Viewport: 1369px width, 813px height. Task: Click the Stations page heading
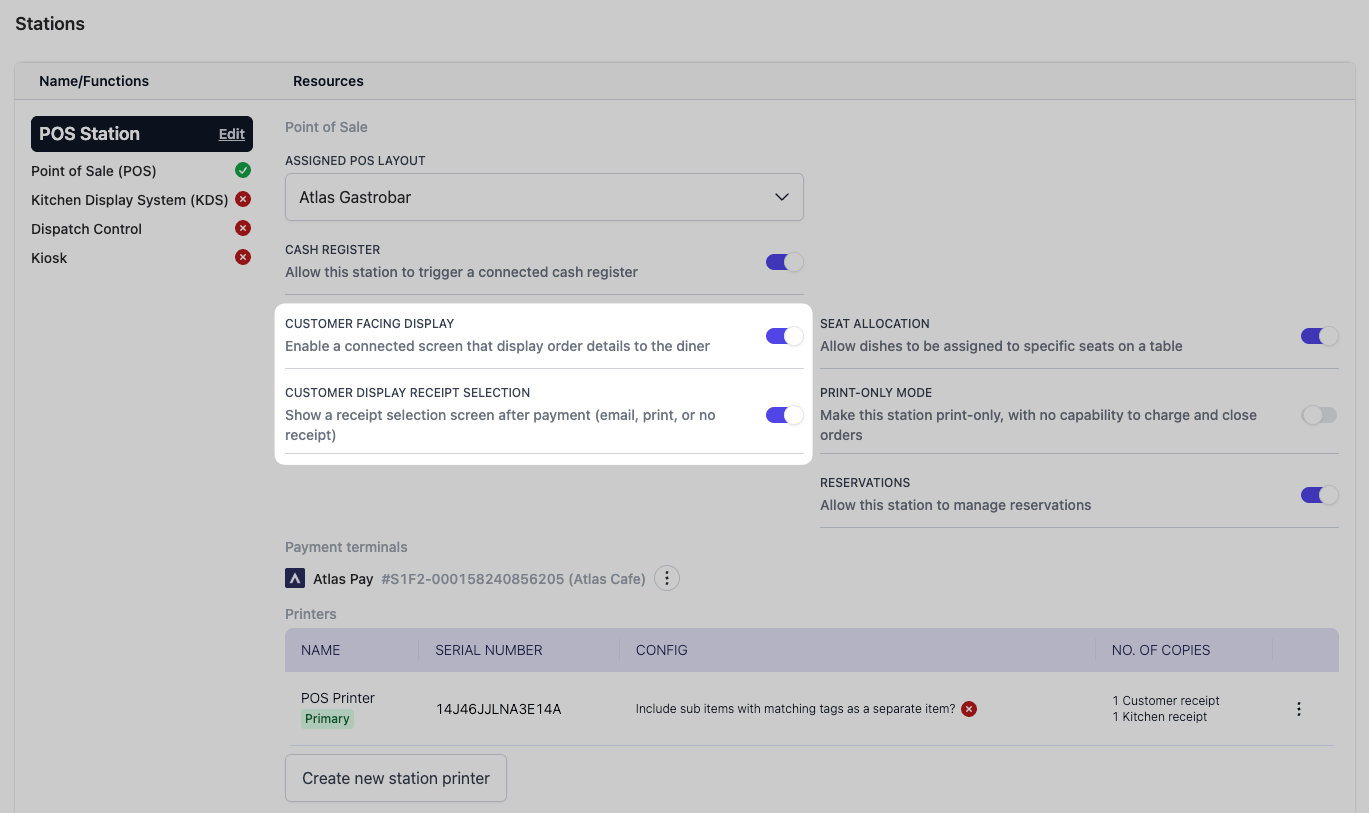[x=50, y=24]
